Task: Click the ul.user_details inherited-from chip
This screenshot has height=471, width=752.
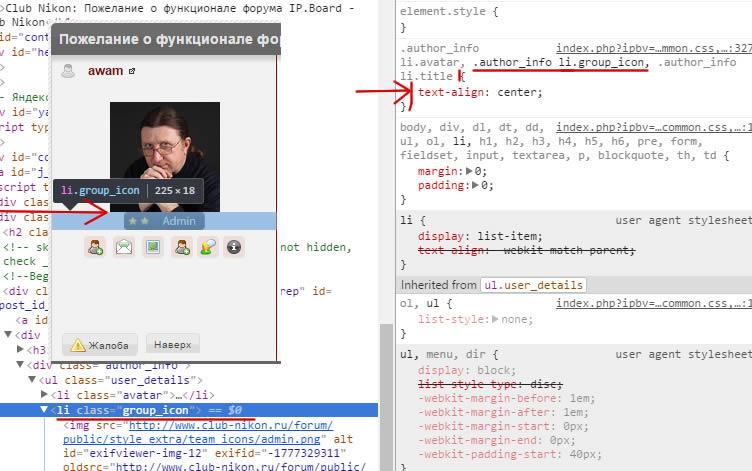Action: coord(533,285)
